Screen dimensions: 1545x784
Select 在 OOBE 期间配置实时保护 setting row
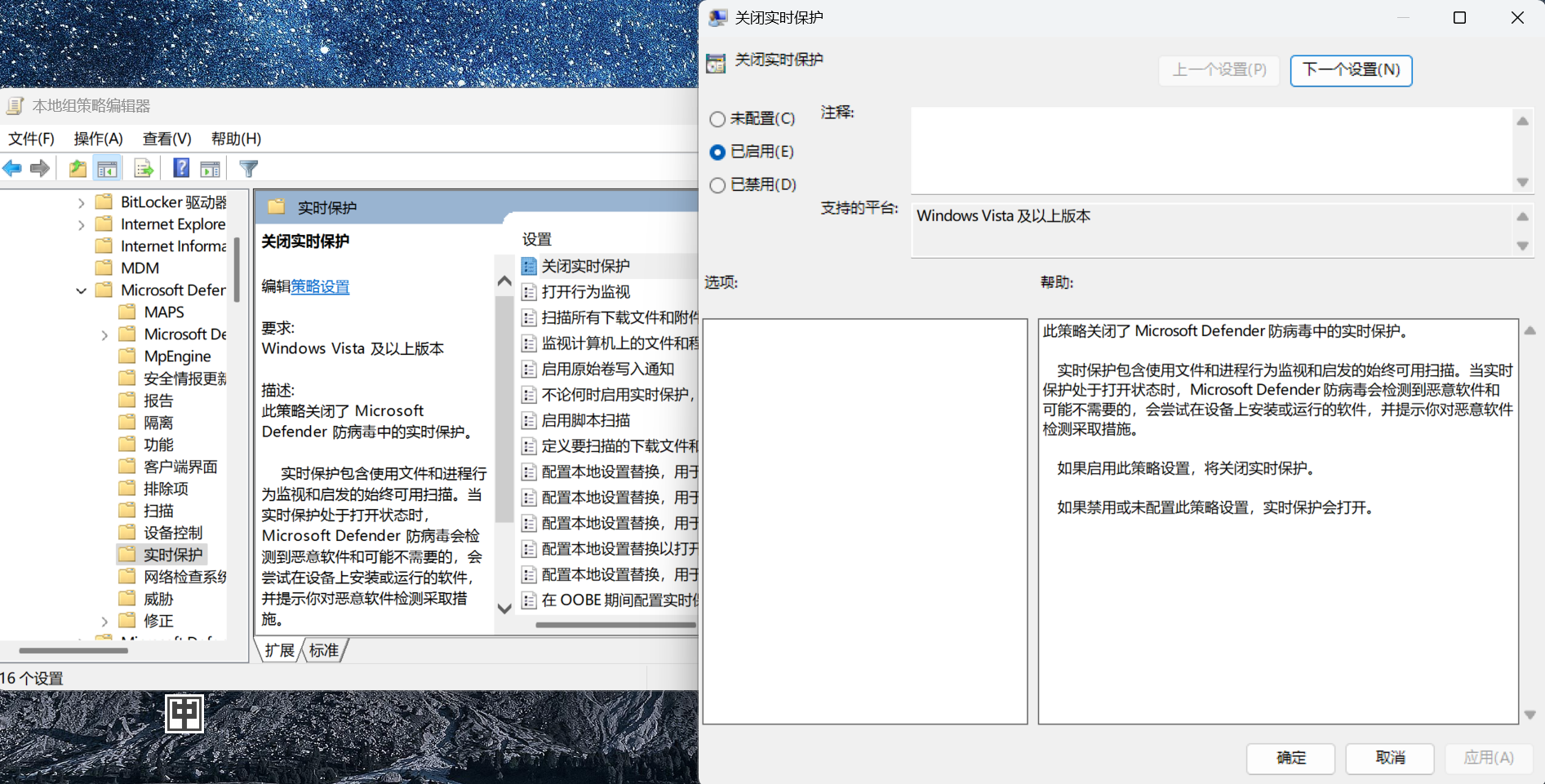(609, 600)
